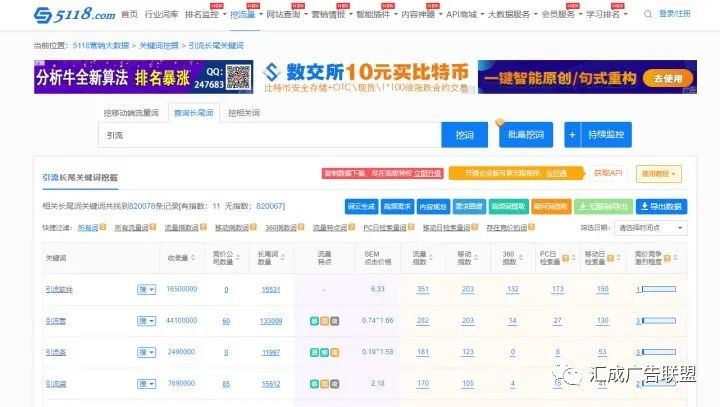This screenshot has height=407, width=720.
Task: Open the 引流软件 keyword link
Action: click(x=59, y=289)
